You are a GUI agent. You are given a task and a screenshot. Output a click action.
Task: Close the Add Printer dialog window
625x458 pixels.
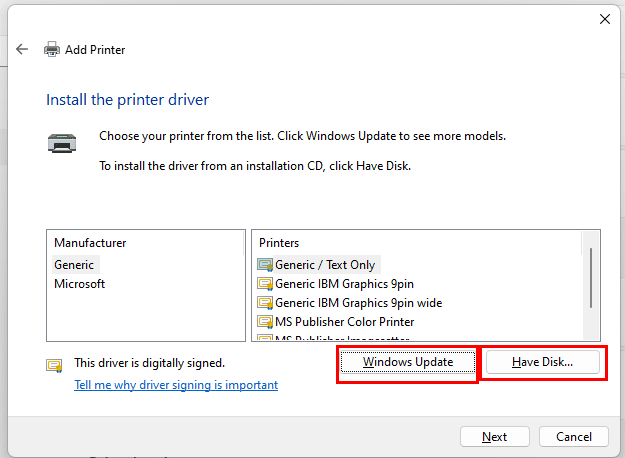pyautogui.click(x=604, y=18)
